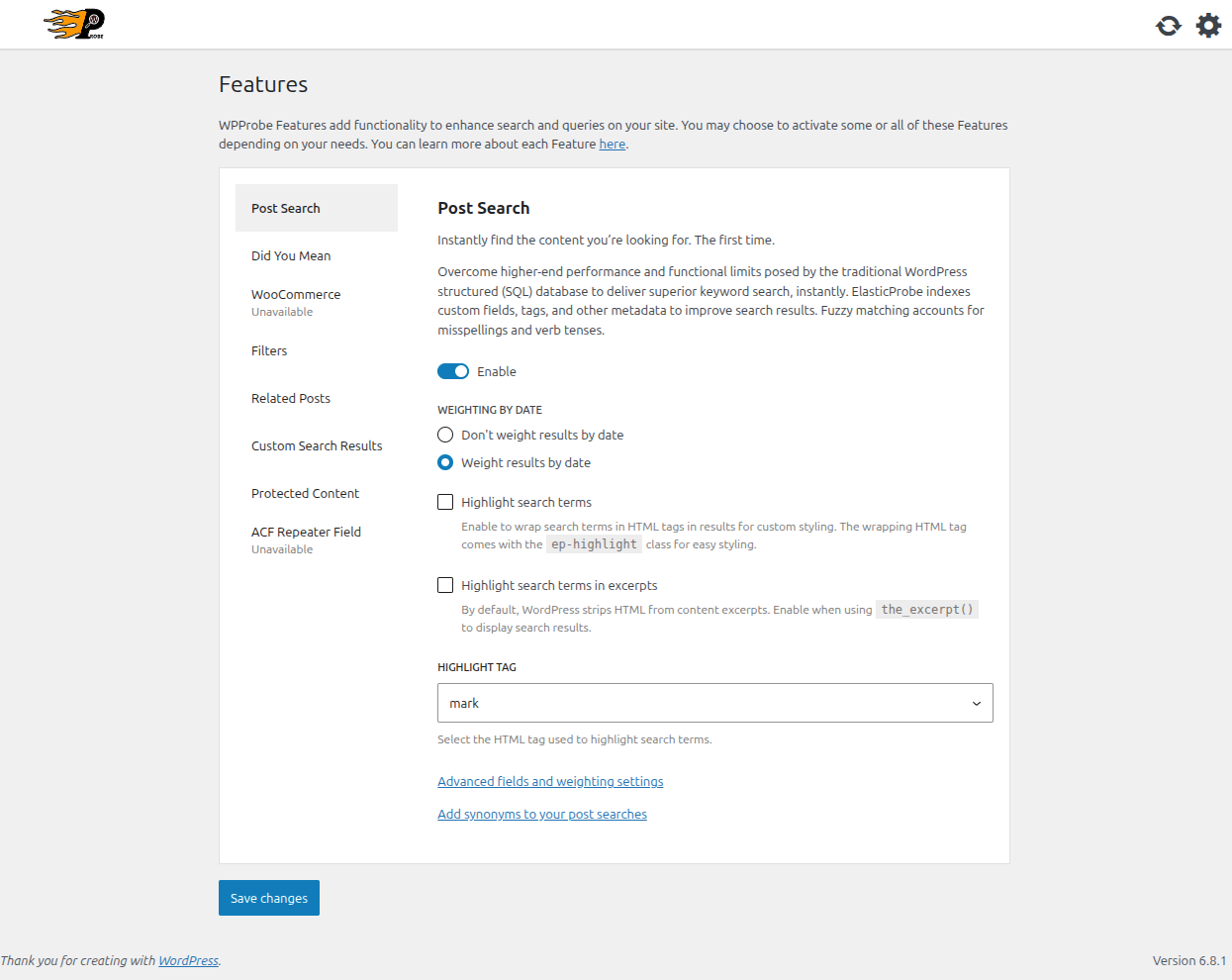Enable Highlight search terms in excerpts
Screen dimensions: 1232x980
tap(445, 585)
